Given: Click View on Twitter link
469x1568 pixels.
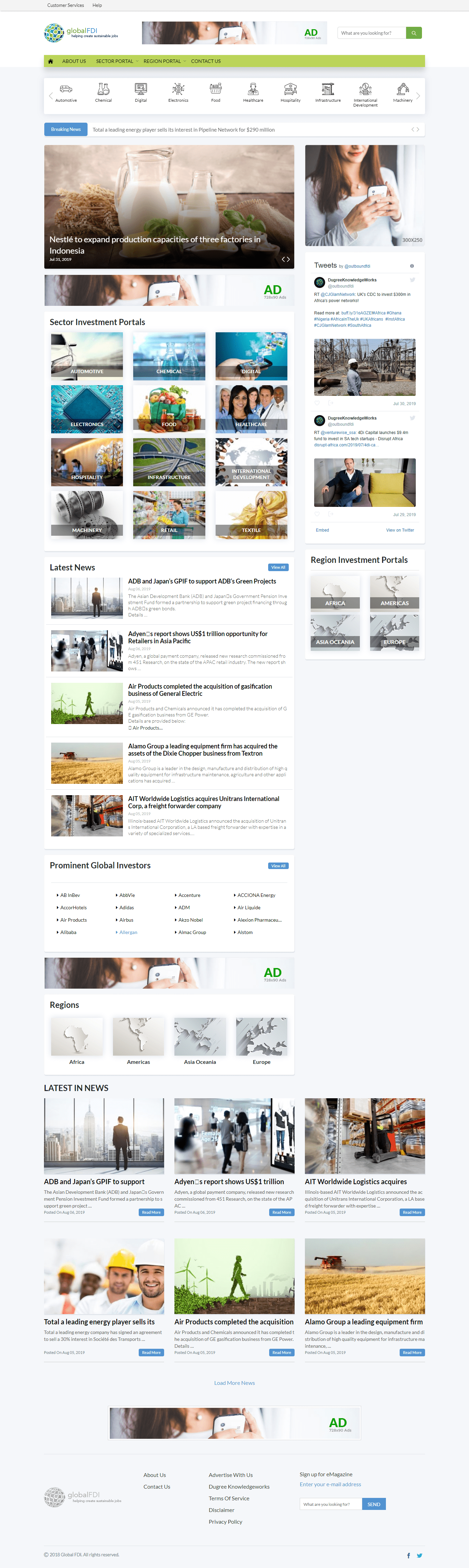Looking at the screenshot, I should (x=400, y=530).
